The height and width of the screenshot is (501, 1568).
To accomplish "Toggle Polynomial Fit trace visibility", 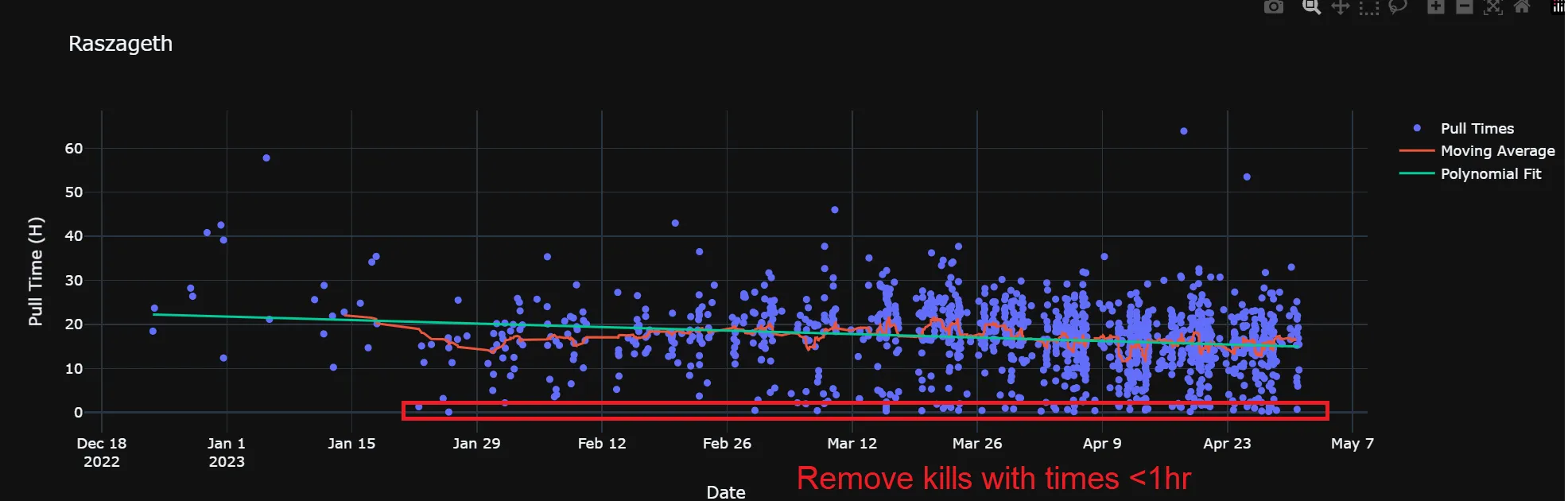I will (1490, 174).
